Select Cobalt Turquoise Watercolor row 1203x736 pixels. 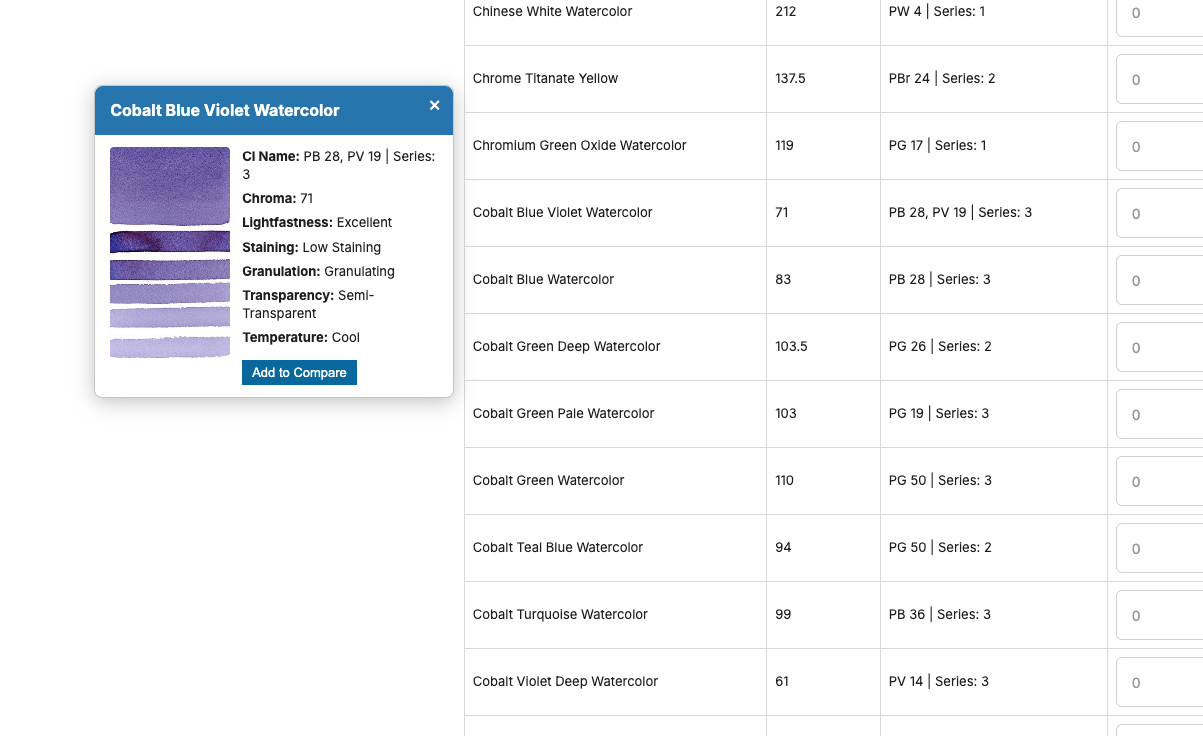point(560,615)
